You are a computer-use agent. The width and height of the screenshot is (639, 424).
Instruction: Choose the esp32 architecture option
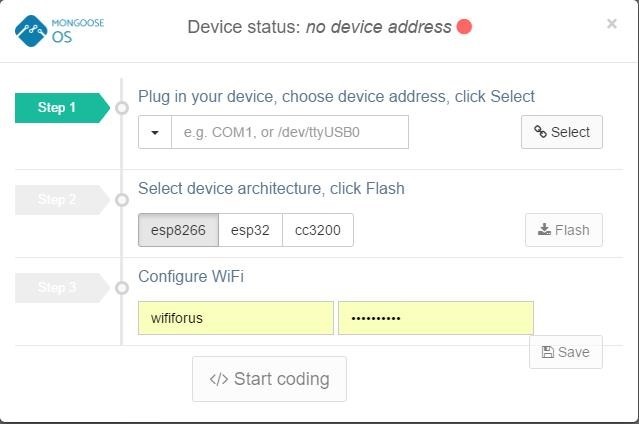[x=250, y=230]
